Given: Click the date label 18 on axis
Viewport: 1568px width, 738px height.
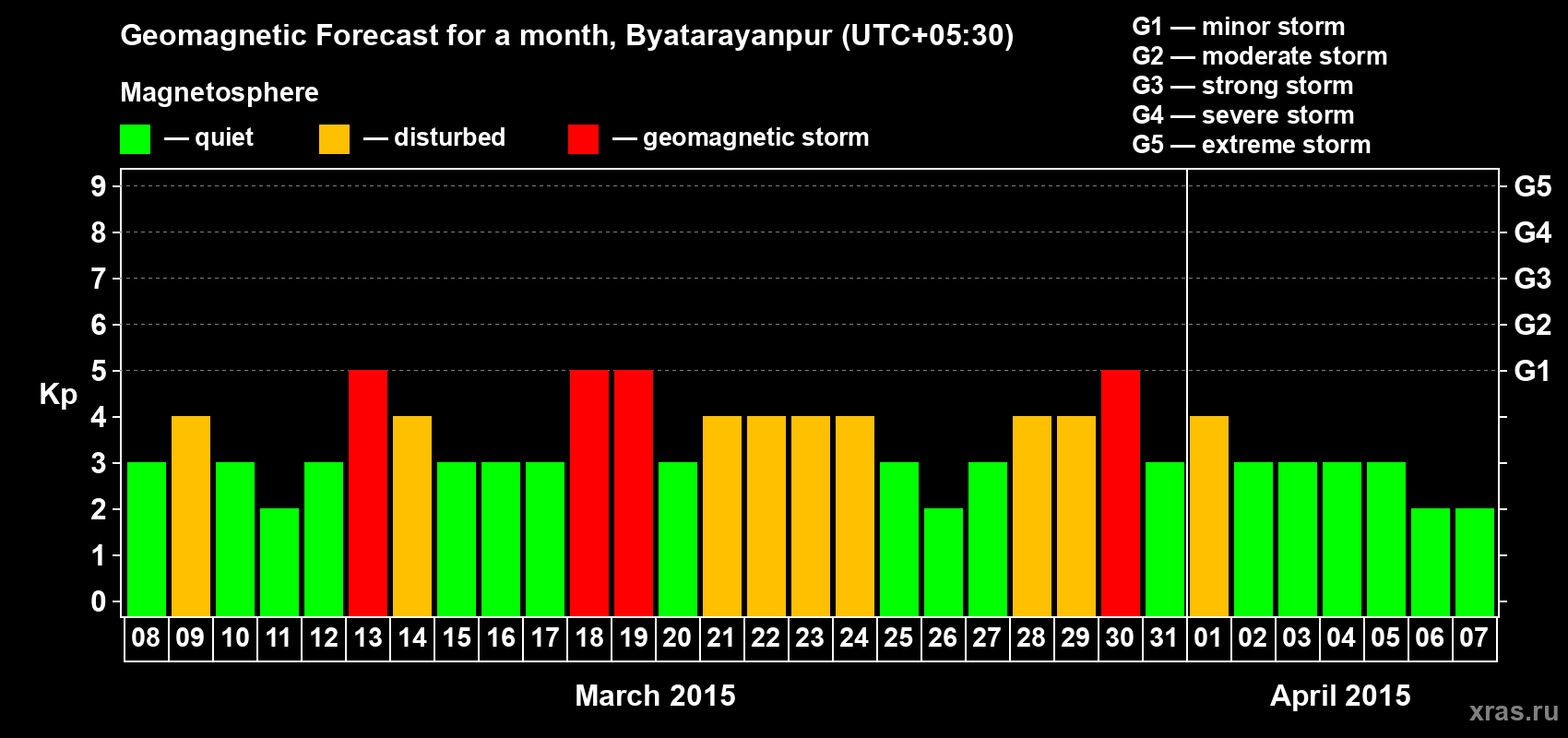Looking at the screenshot, I should point(589,637).
